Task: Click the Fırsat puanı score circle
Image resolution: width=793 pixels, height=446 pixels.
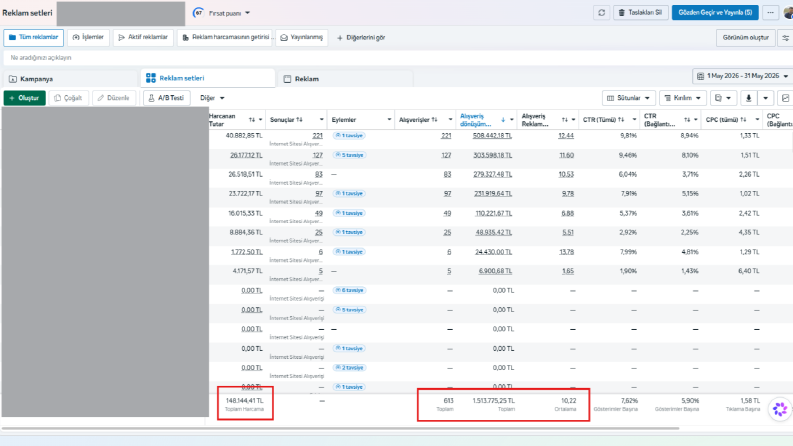Action: pyautogui.click(x=198, y=13)
